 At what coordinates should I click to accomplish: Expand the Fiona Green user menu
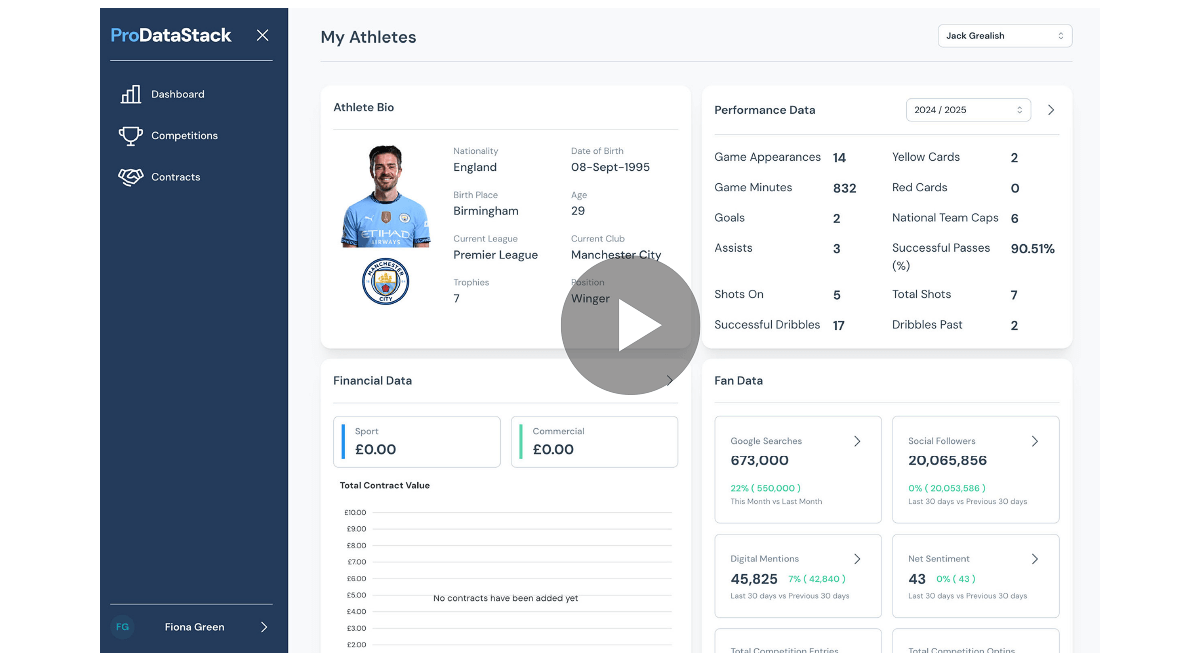(264, 627)
